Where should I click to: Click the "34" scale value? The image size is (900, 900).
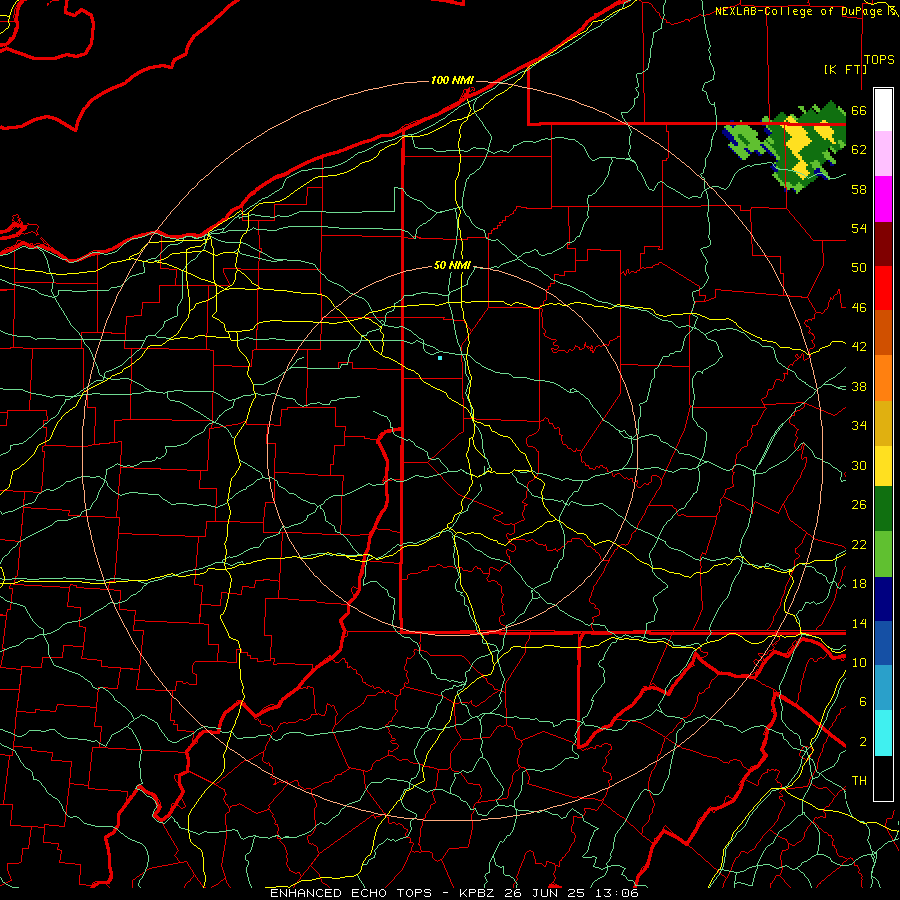coord(859,425)
